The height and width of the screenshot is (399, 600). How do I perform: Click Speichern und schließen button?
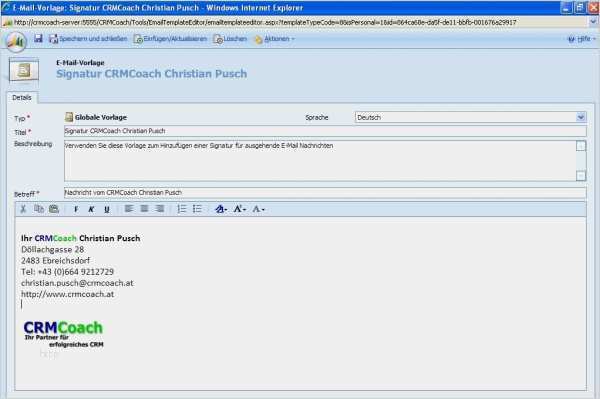point(88,39)
